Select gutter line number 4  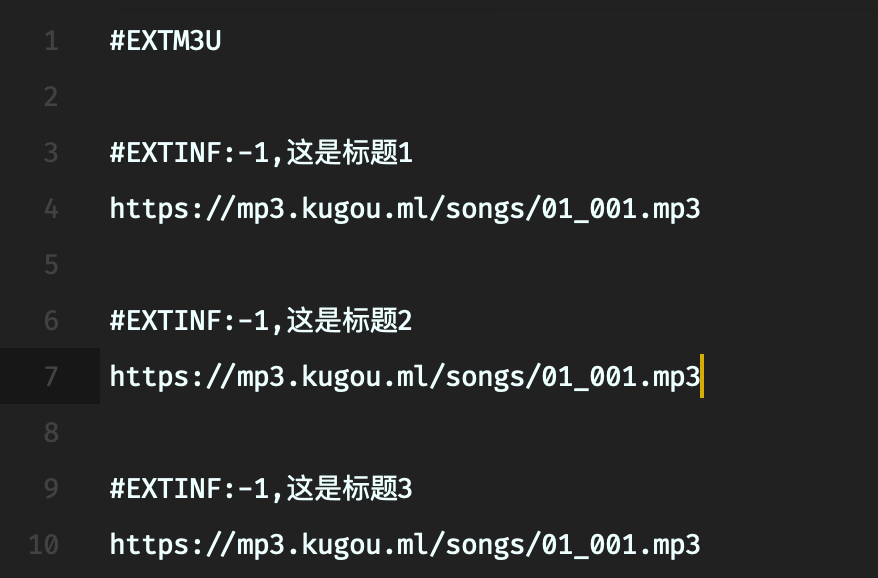[x=51, y=209]
